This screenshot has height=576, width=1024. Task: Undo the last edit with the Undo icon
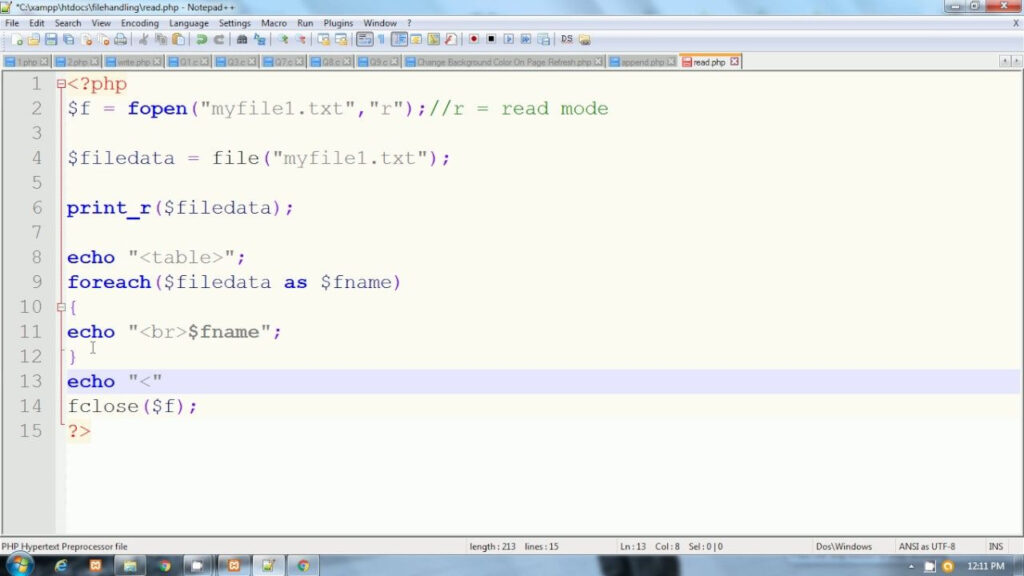[202, 40]
